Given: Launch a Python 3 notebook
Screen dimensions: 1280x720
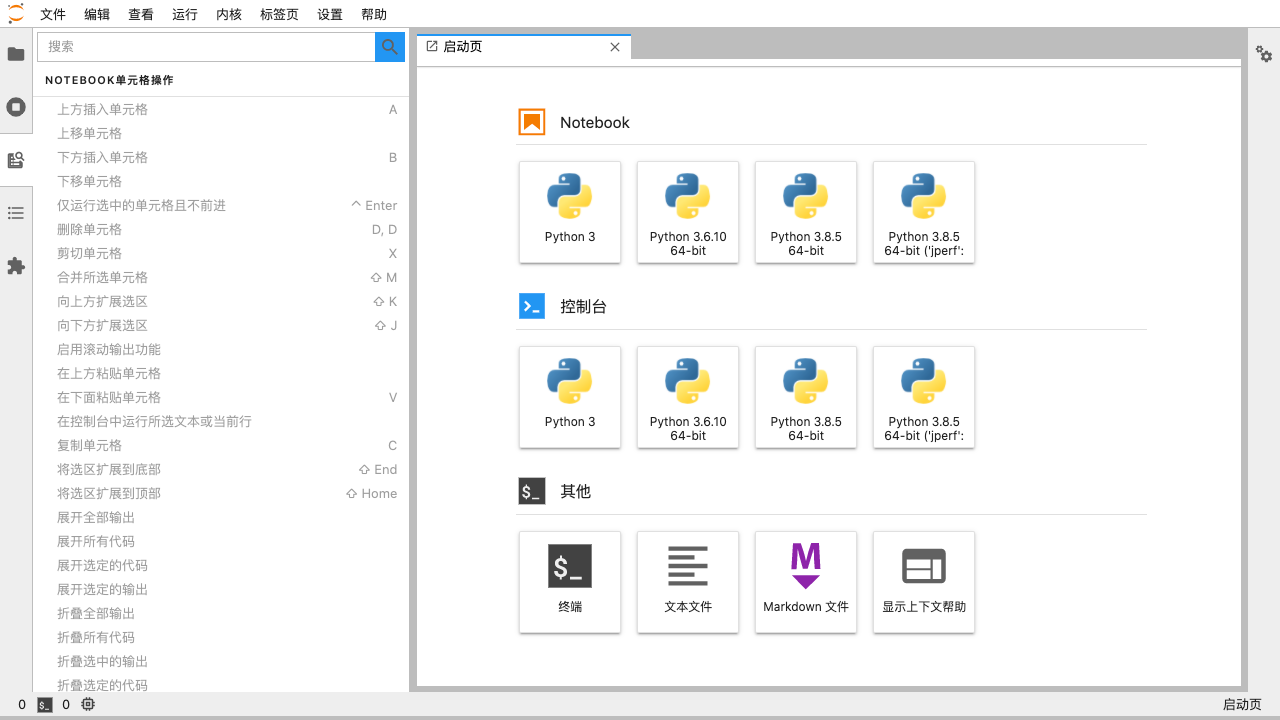Looking at the screenshot, I should pyautogui.click(x=570, y=212).
